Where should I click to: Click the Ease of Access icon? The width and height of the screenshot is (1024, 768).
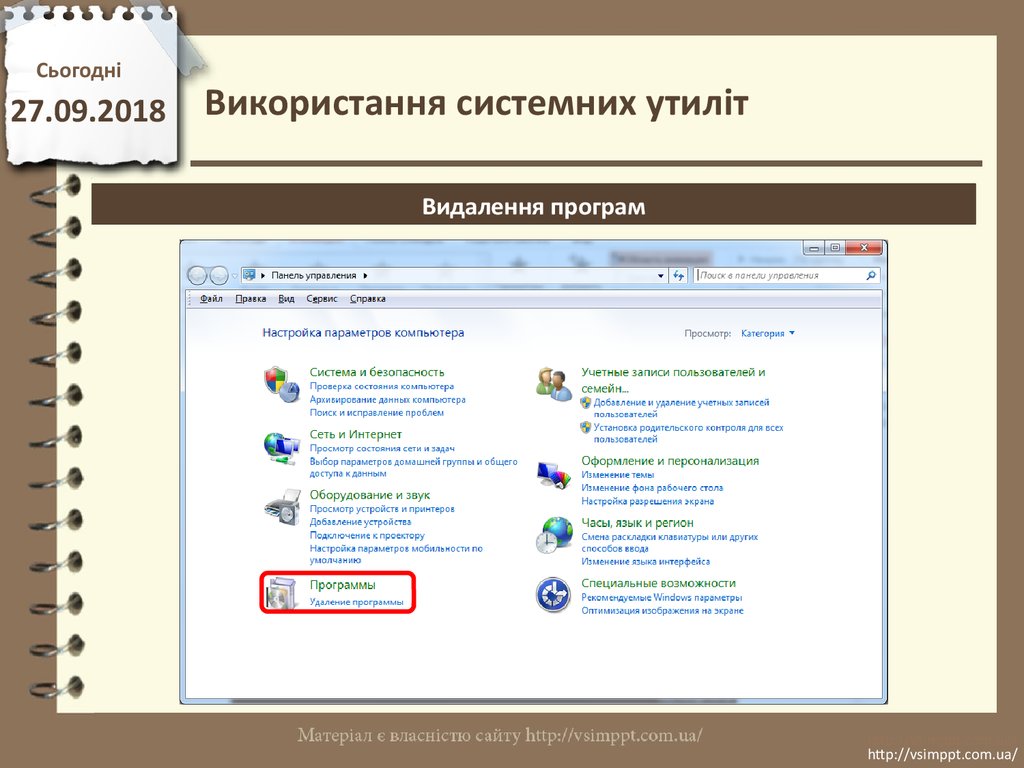[553, 595]
